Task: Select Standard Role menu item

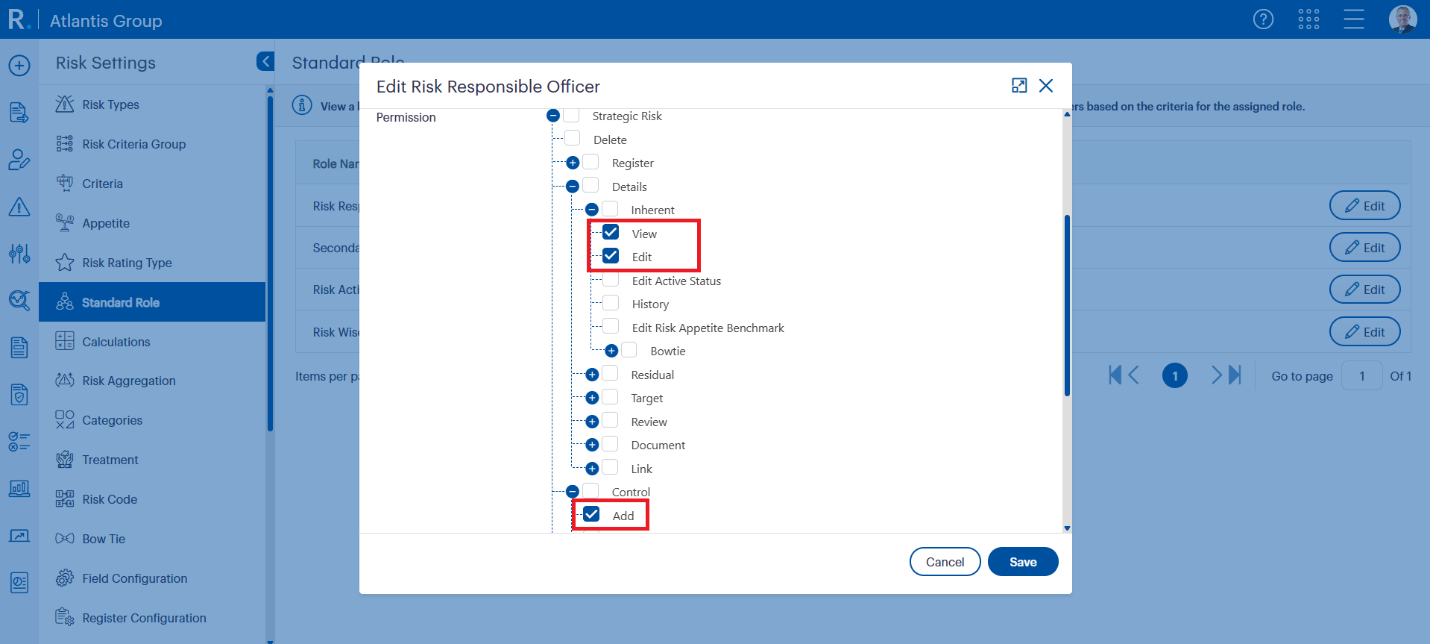Action: click(x=152, y=302)
